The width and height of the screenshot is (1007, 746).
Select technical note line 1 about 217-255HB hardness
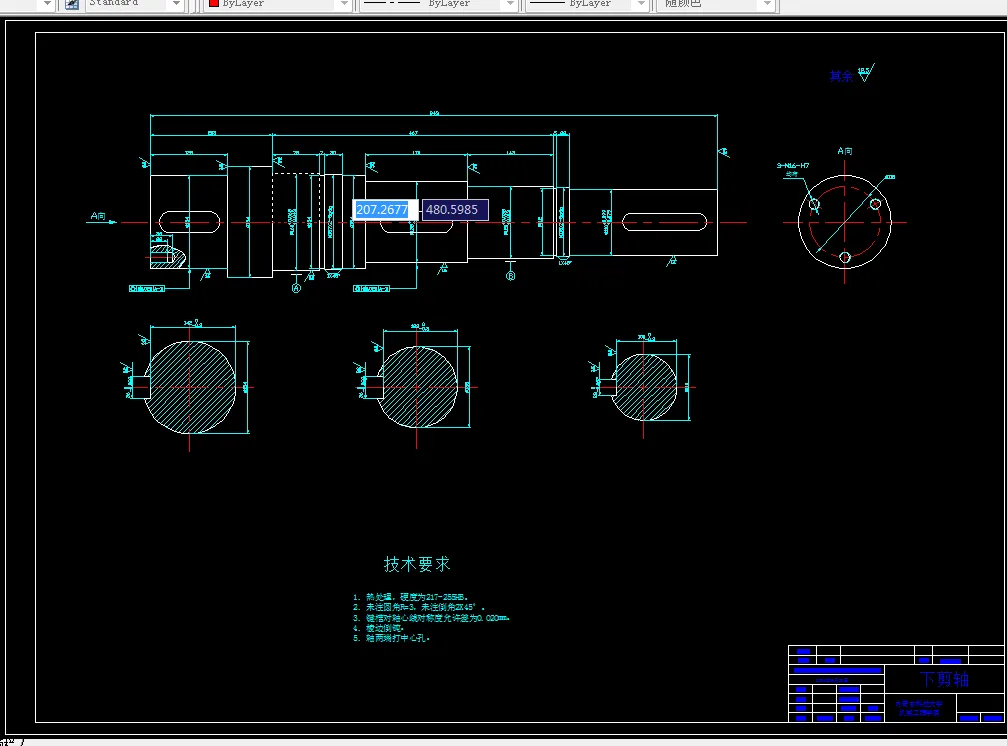(410, 597)
